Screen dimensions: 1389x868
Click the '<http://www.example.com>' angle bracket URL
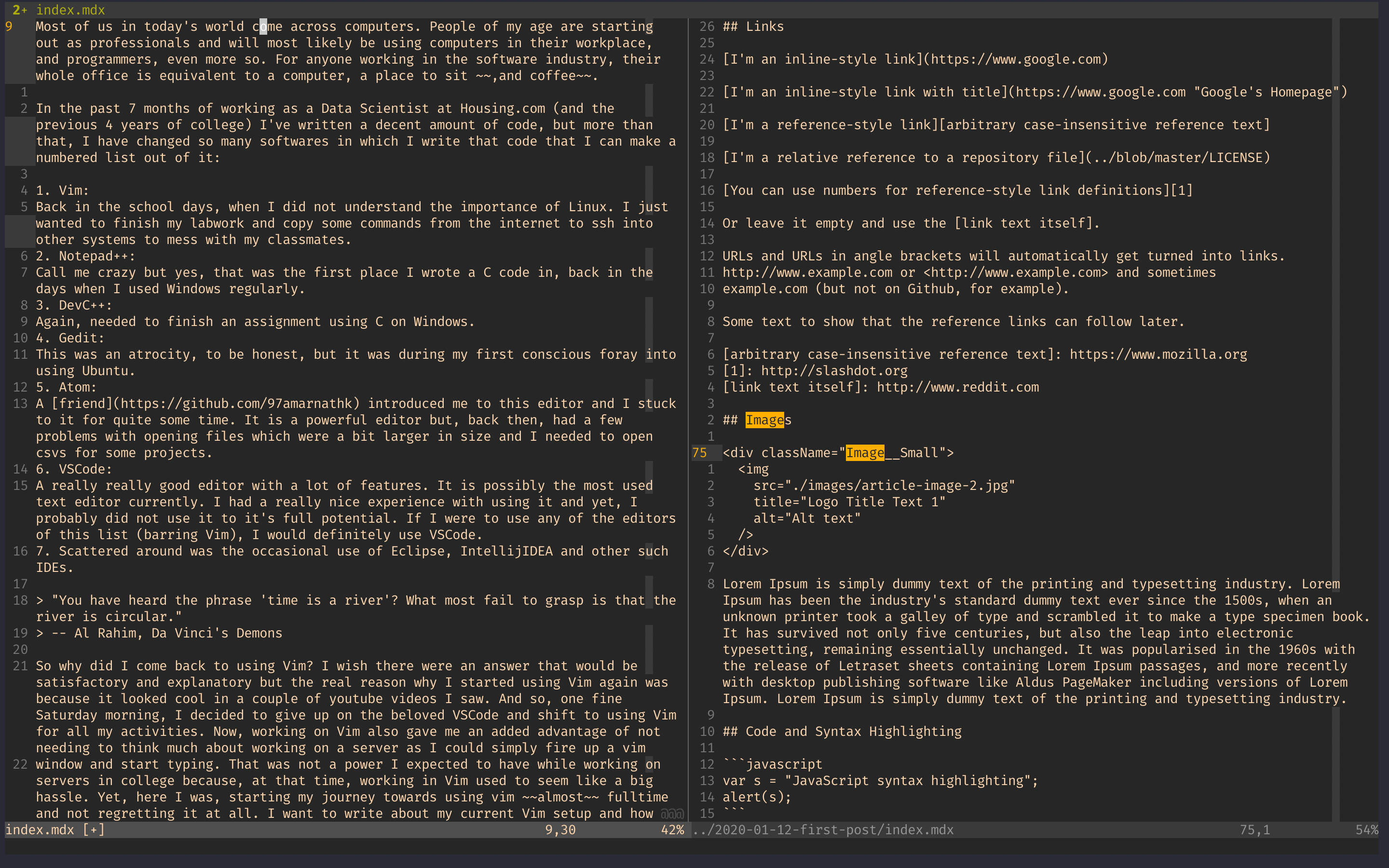1016,272
